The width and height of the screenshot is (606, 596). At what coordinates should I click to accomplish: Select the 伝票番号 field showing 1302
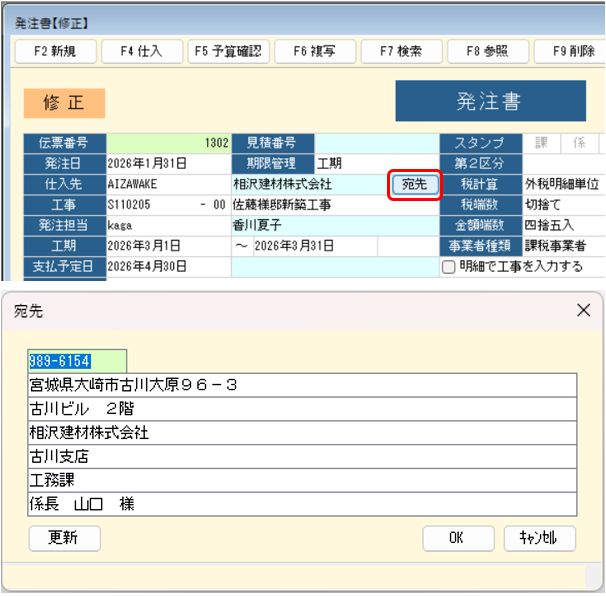[169, 143]
